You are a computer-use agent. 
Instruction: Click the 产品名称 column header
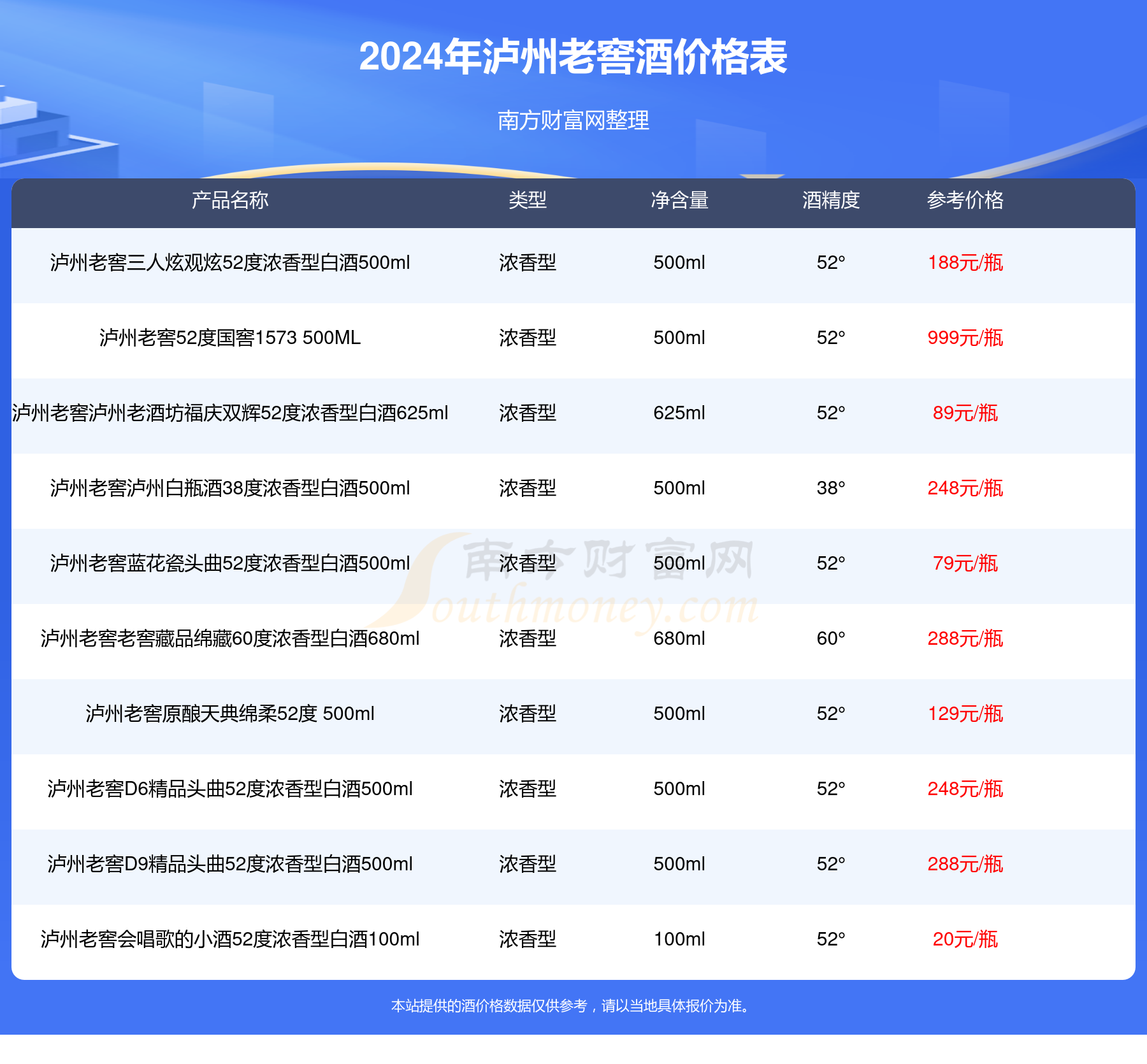point(230,200)
